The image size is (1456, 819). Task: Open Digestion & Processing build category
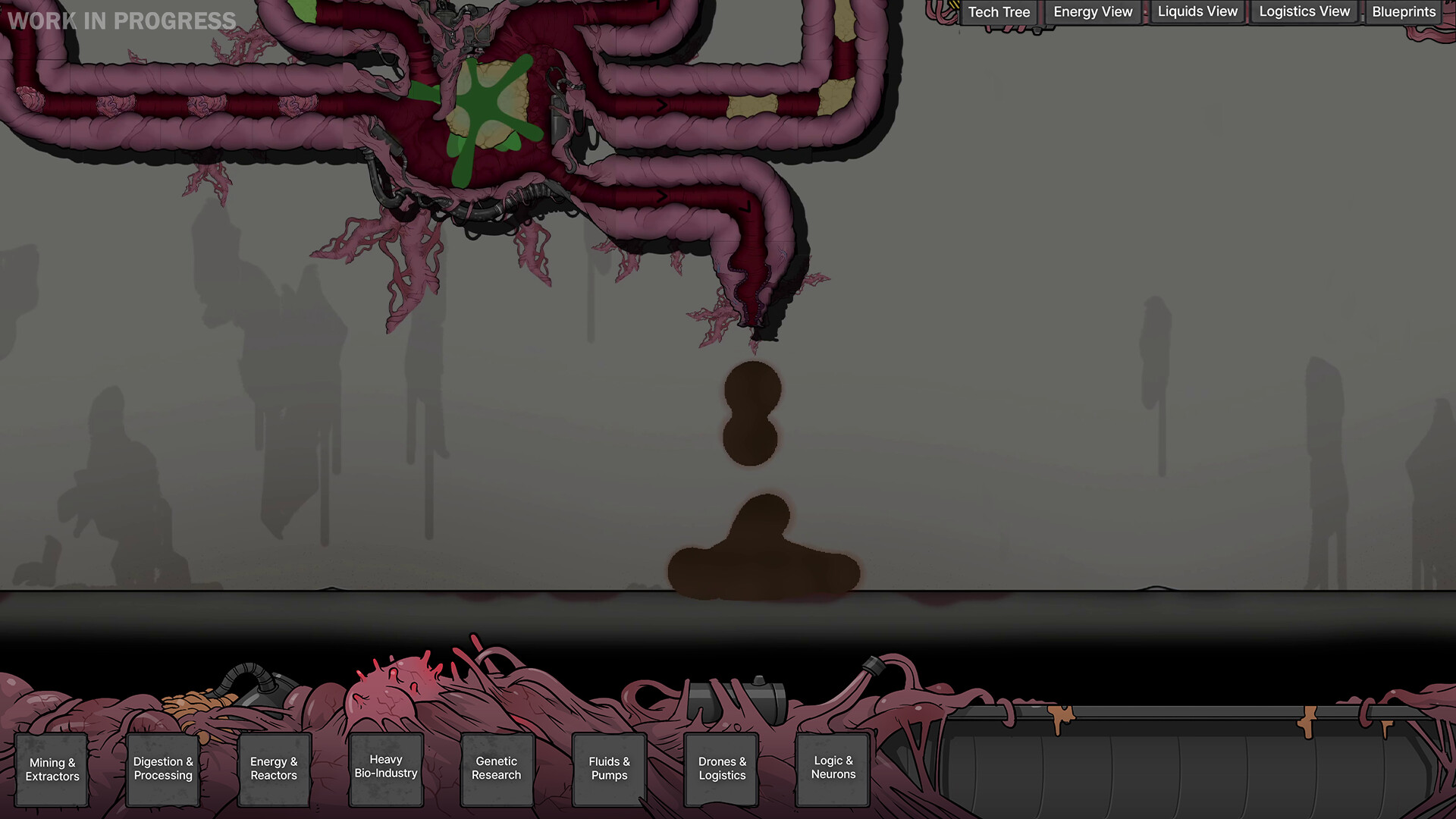coord(163,768)
